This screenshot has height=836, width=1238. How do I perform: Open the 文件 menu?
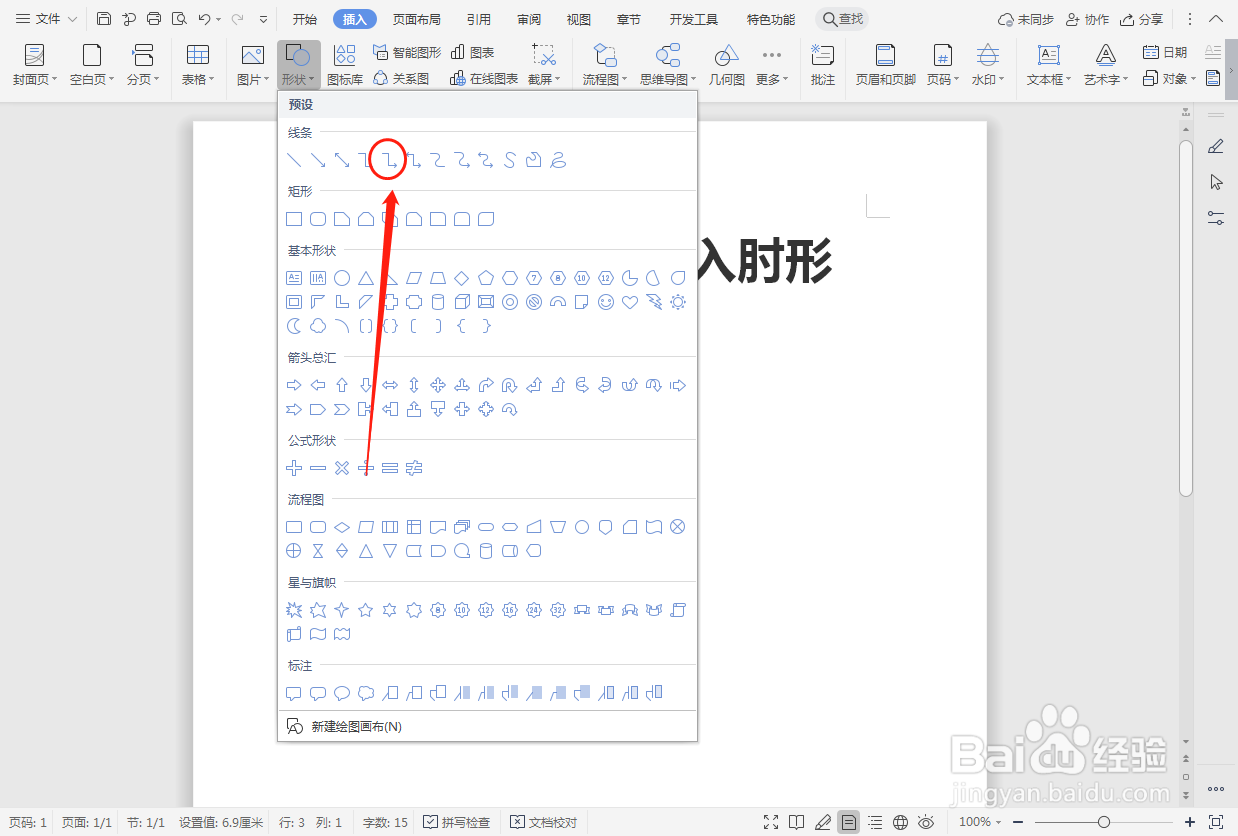click(x=46, y=19)
